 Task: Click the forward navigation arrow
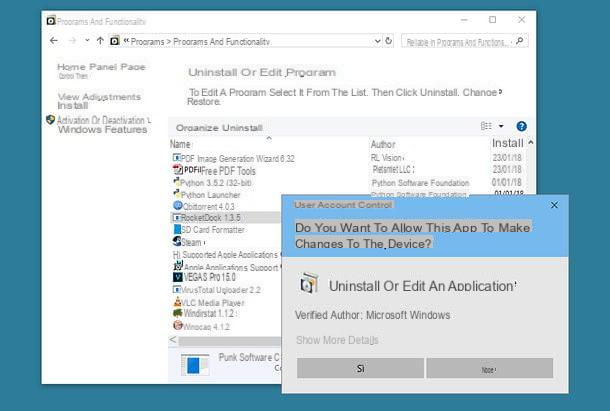pos(72,40)
